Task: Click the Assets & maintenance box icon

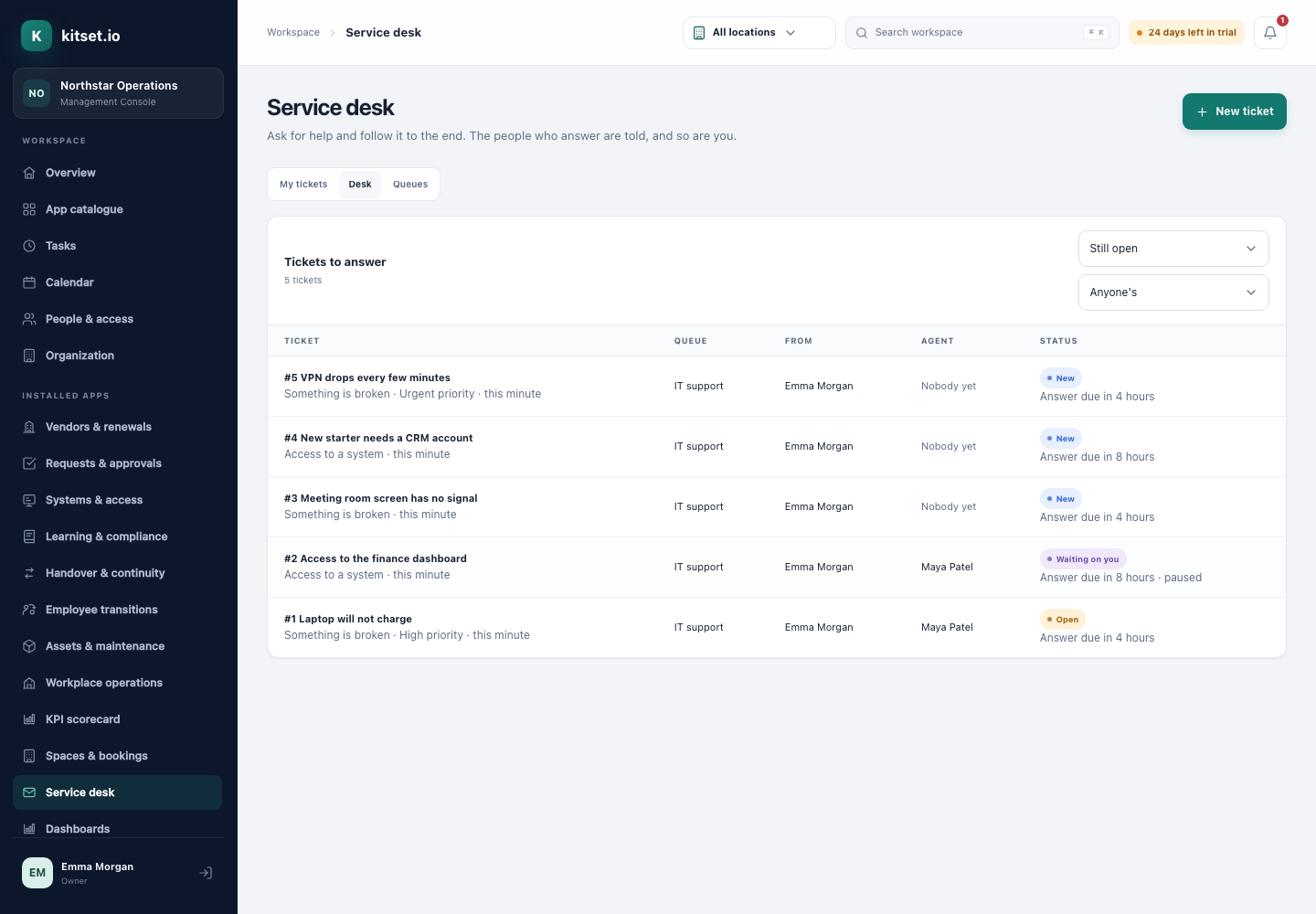Action: point(29,646)
